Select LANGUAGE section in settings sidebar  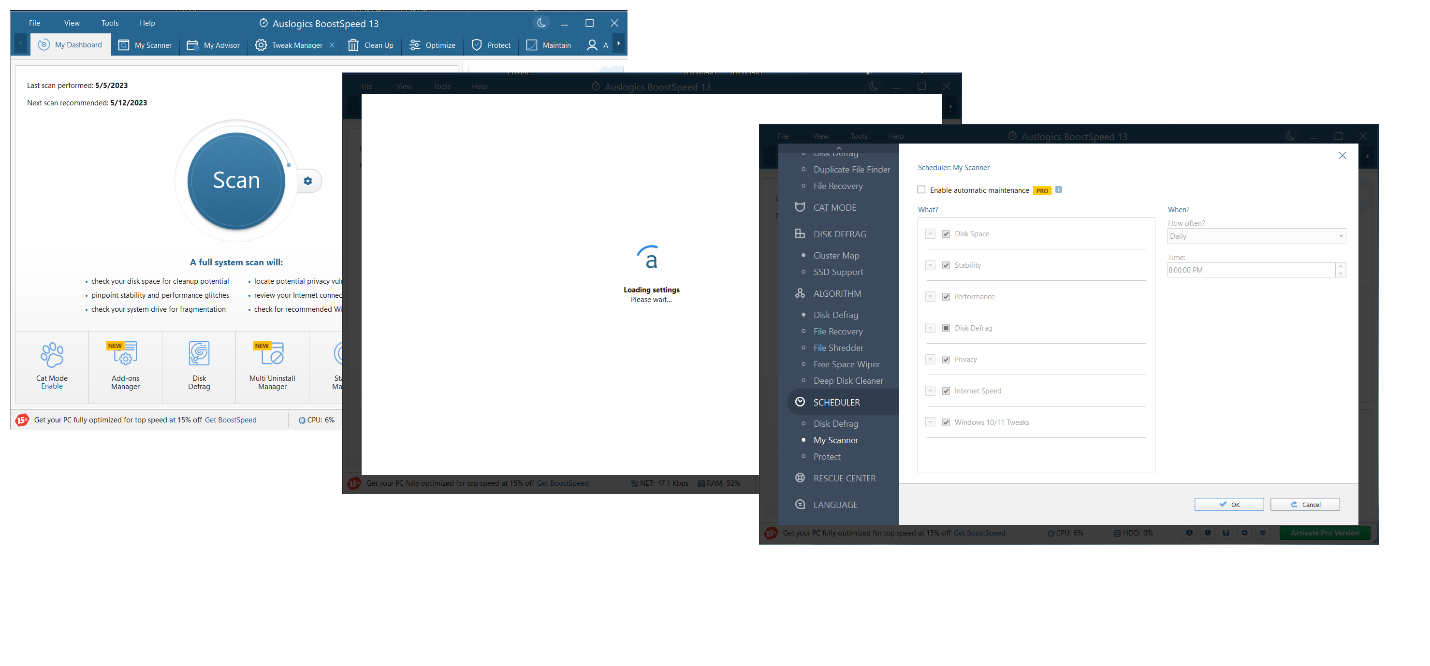pyautogui.click(x=835, y=505)
